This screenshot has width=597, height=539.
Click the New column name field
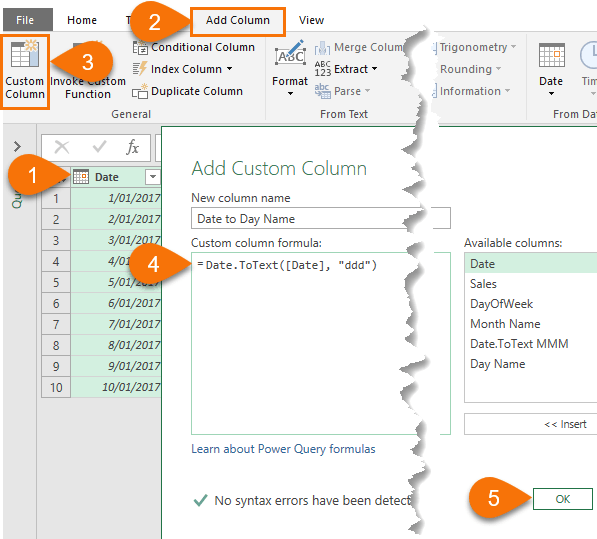321,218
